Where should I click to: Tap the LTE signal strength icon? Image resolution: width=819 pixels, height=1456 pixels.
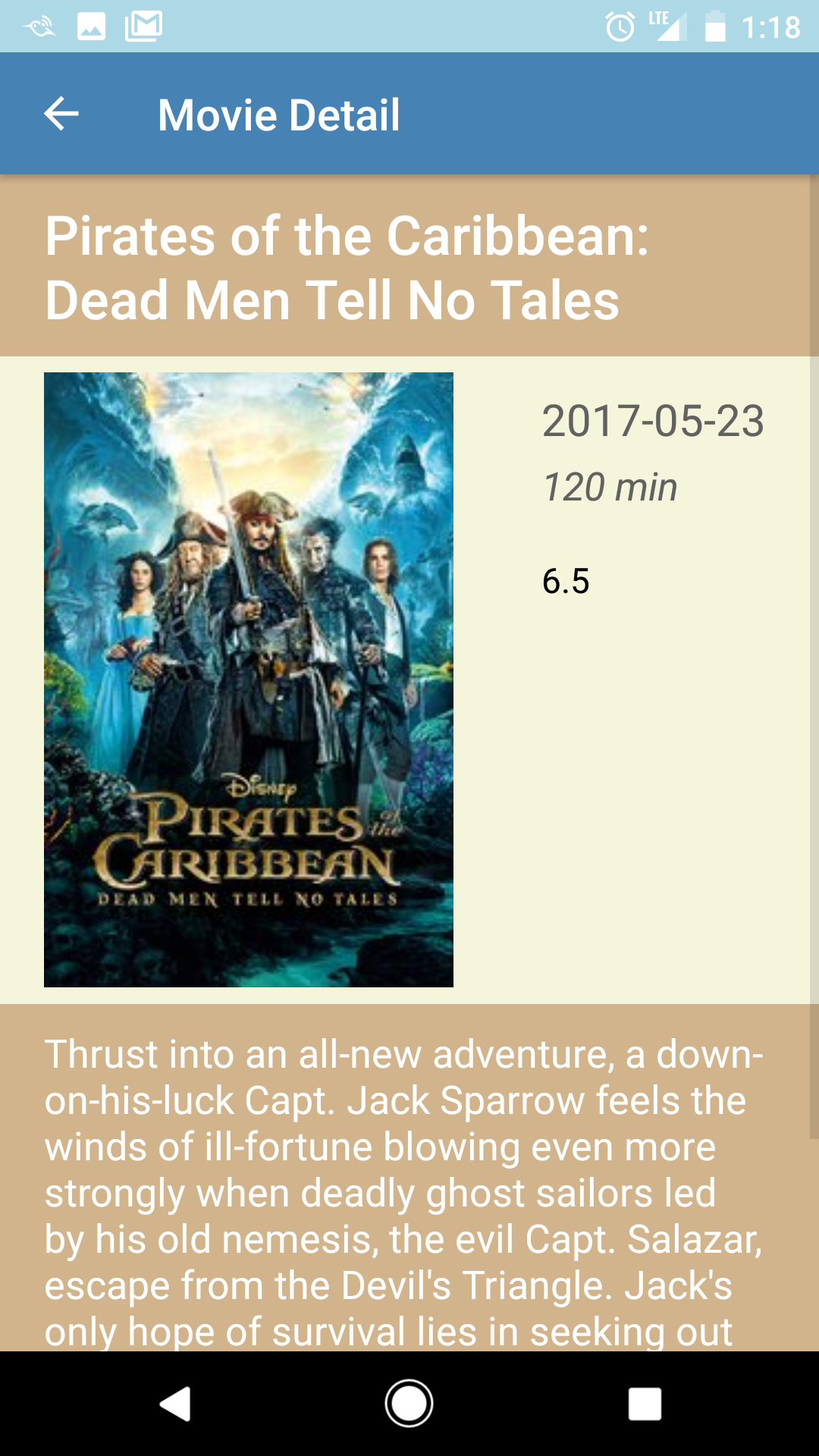point(668,26)
